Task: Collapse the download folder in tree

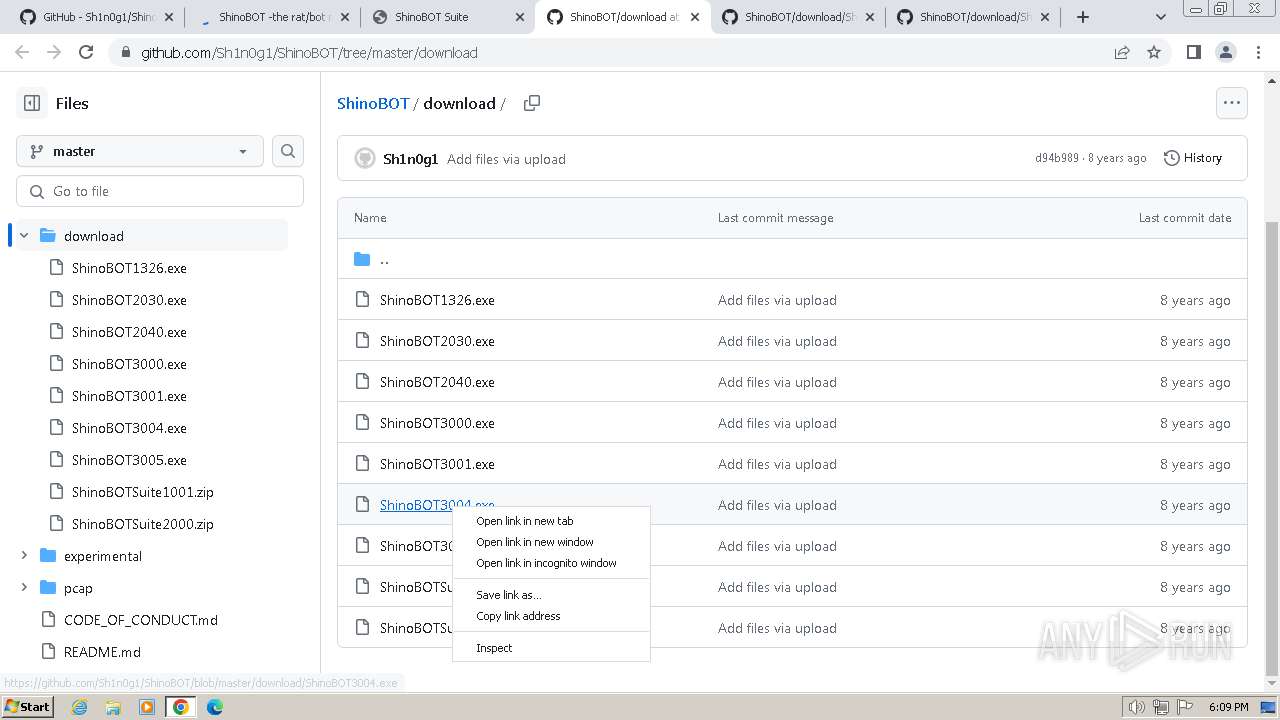Action: [24, 236]
